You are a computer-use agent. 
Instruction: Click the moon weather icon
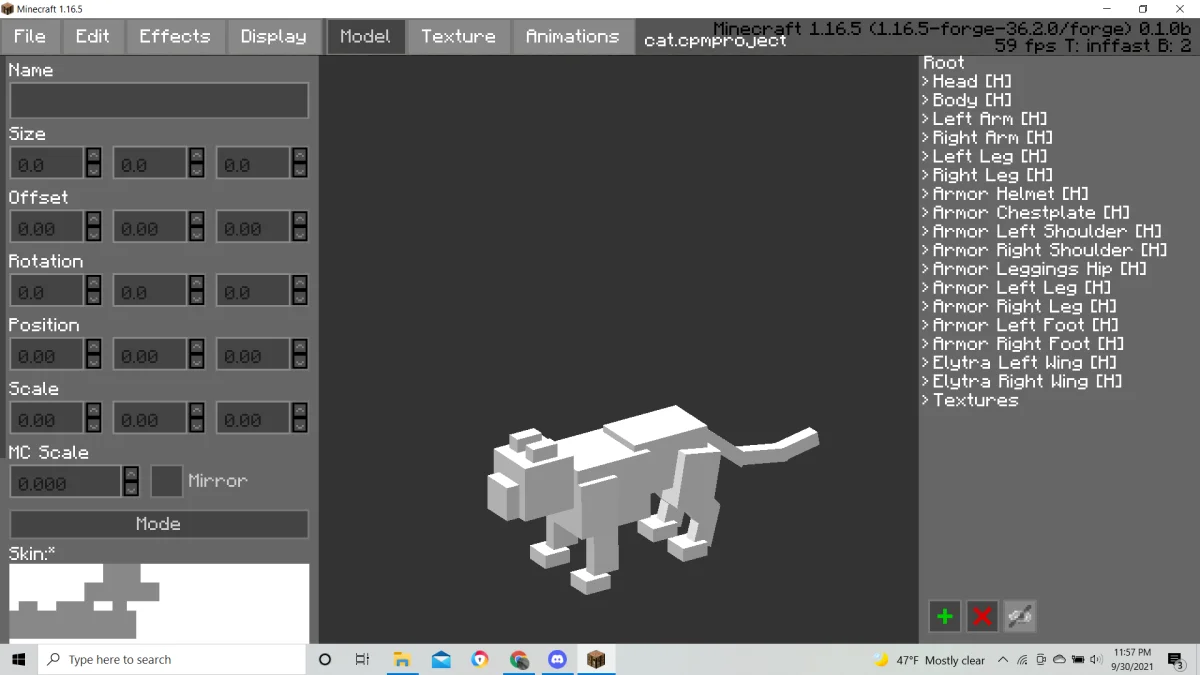pyautogui.click(x=881, y=659)
